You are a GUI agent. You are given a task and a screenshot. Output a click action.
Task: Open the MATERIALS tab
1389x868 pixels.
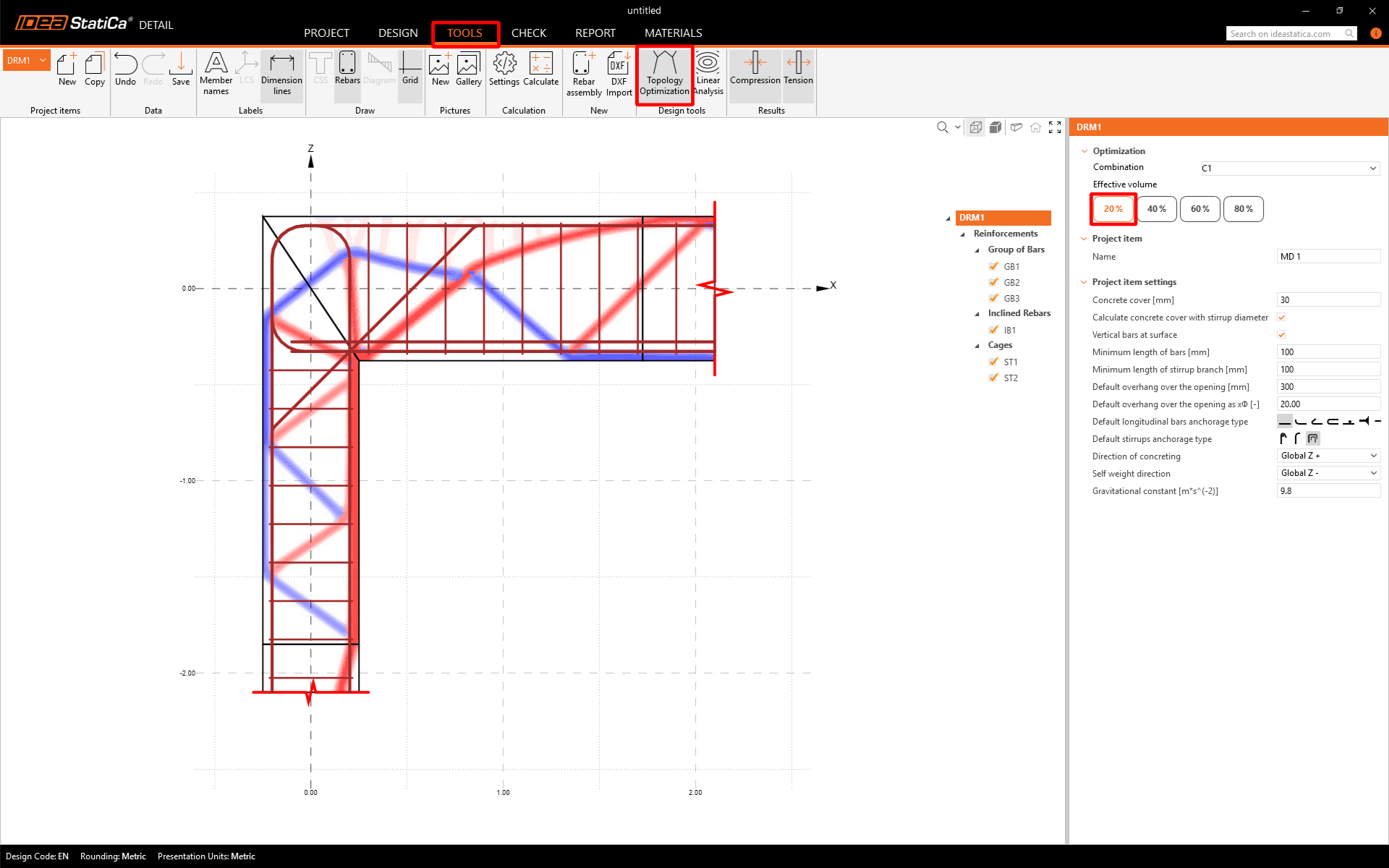click(673, 33)
